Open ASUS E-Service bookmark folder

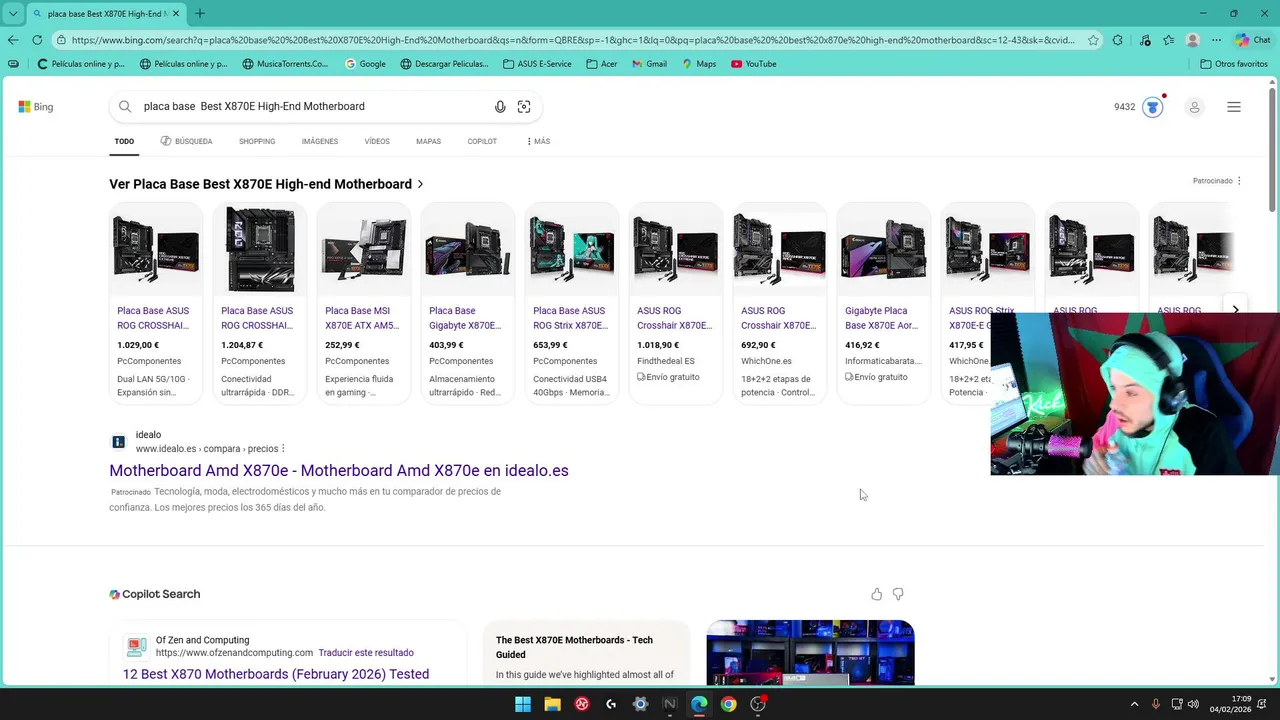pos(537,64)
